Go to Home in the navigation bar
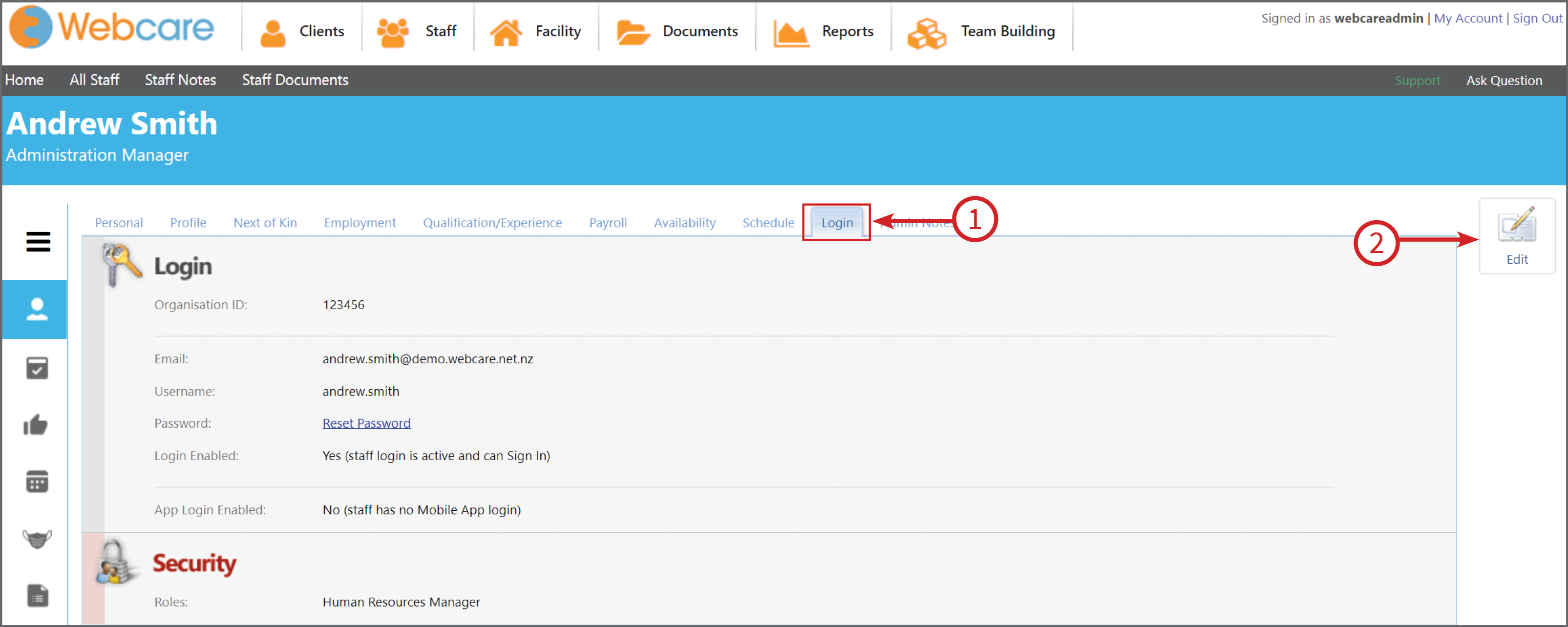The width and height of the screenshot is (1568, 627). pyautogui.click(x=24, y=80)
